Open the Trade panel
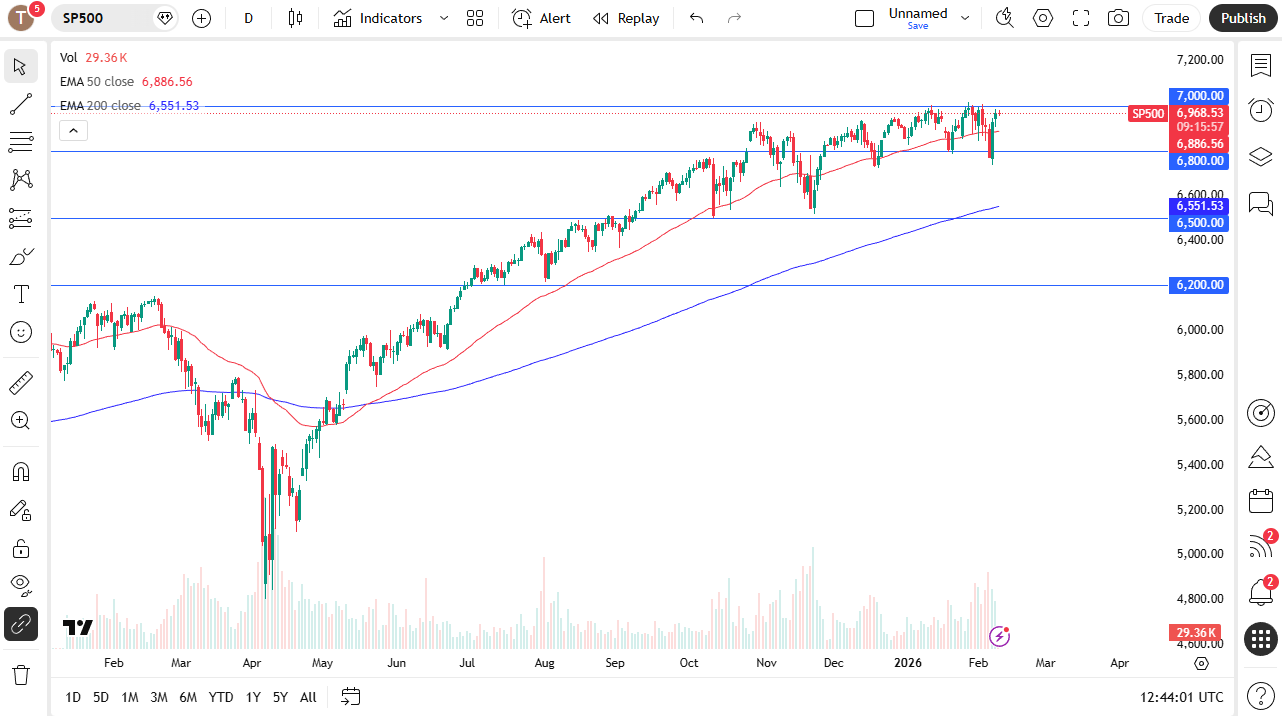Viewport: 1282px width, 716px height. coord(1172,18)
